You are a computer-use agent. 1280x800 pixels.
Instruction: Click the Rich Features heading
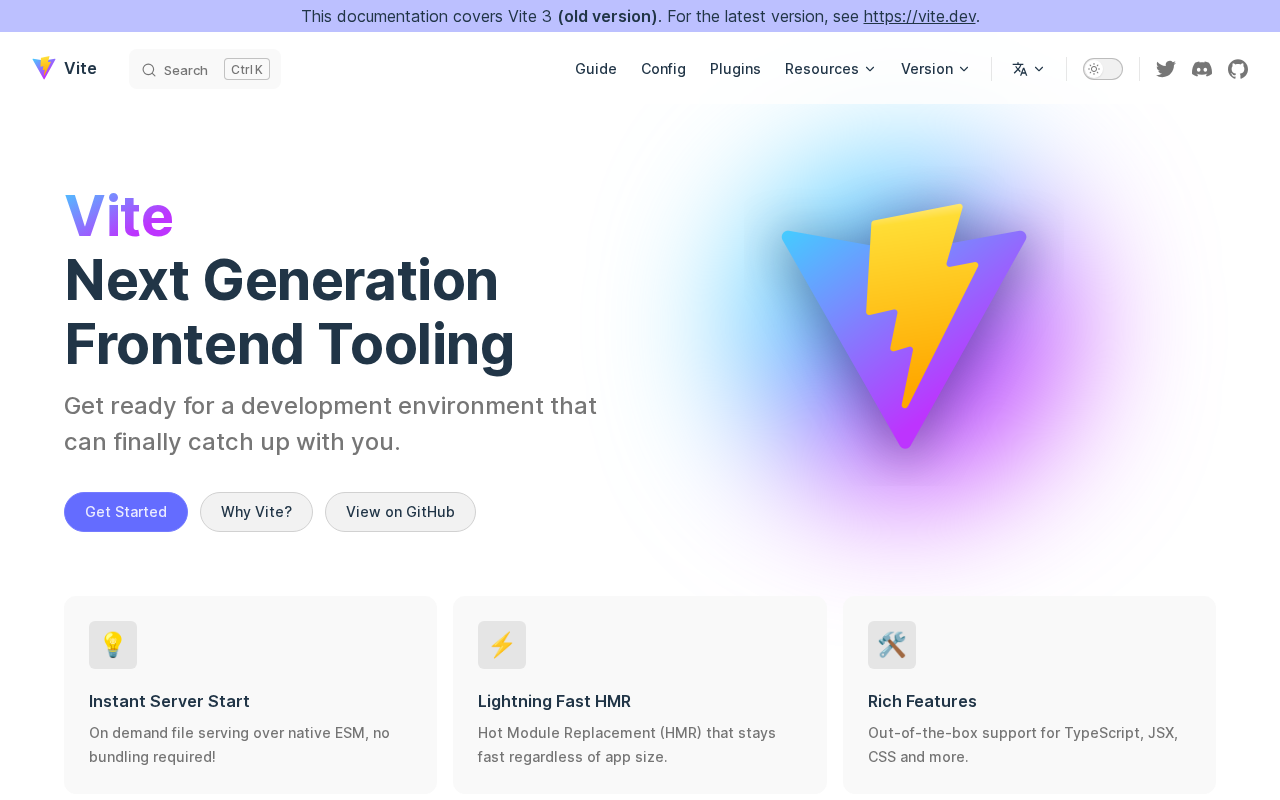(x=922, y=701)
